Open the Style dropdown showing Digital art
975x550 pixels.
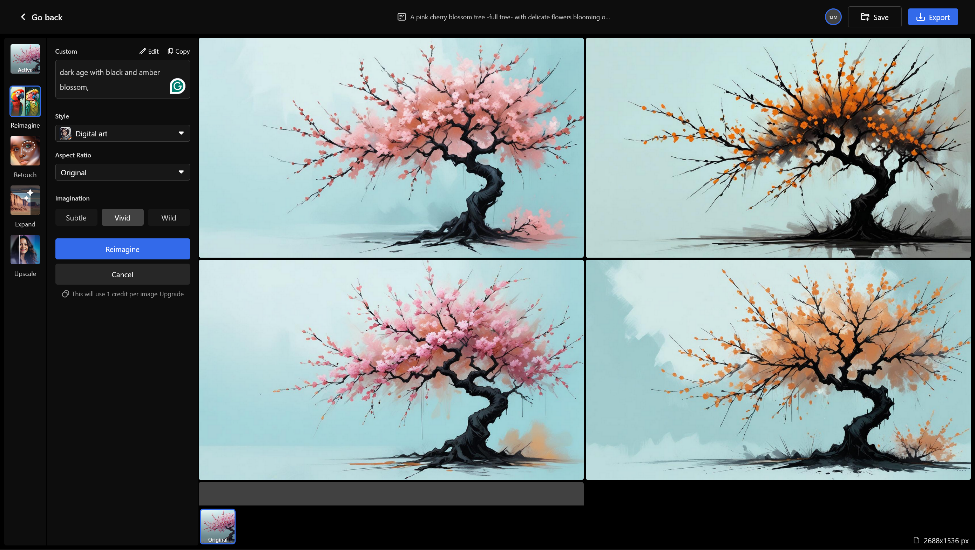tap(122, 133)
